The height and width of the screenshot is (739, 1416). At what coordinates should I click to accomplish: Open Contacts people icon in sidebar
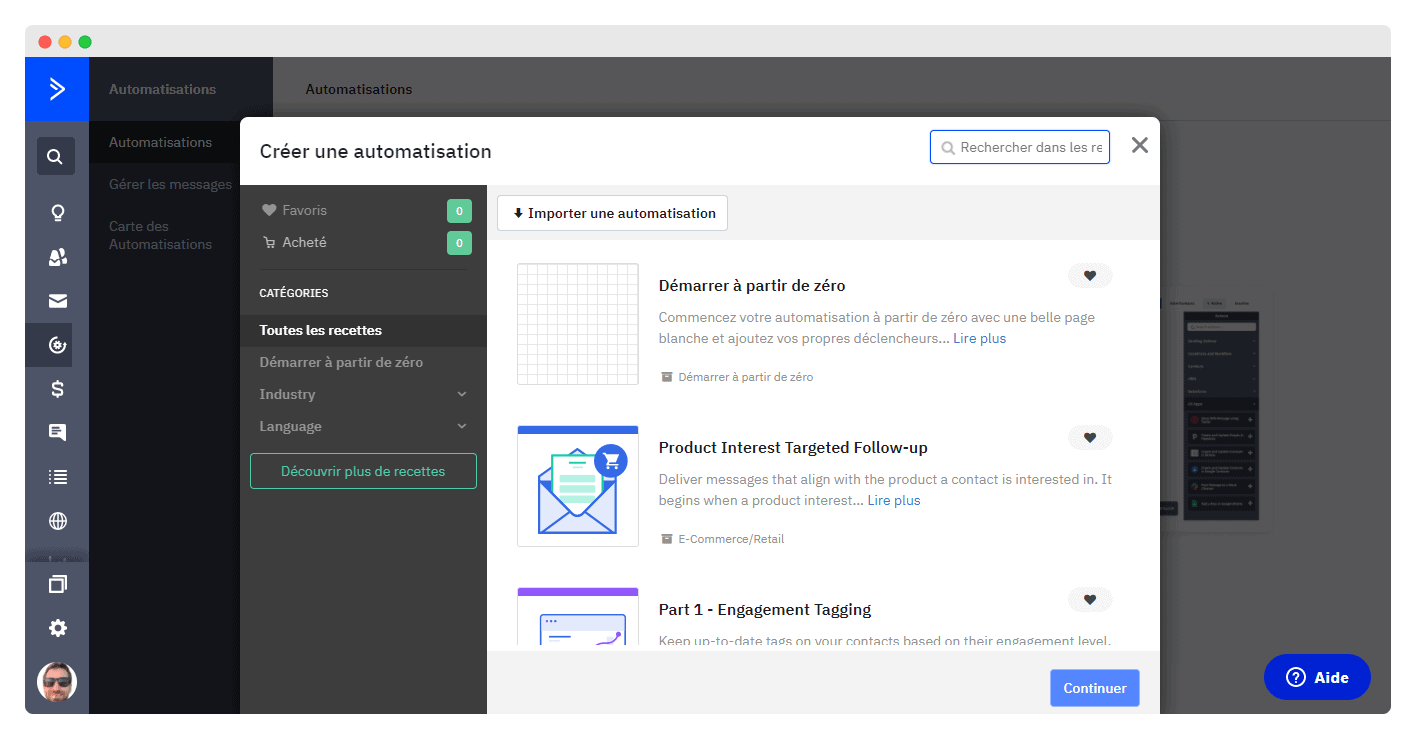tap(58, 257)
